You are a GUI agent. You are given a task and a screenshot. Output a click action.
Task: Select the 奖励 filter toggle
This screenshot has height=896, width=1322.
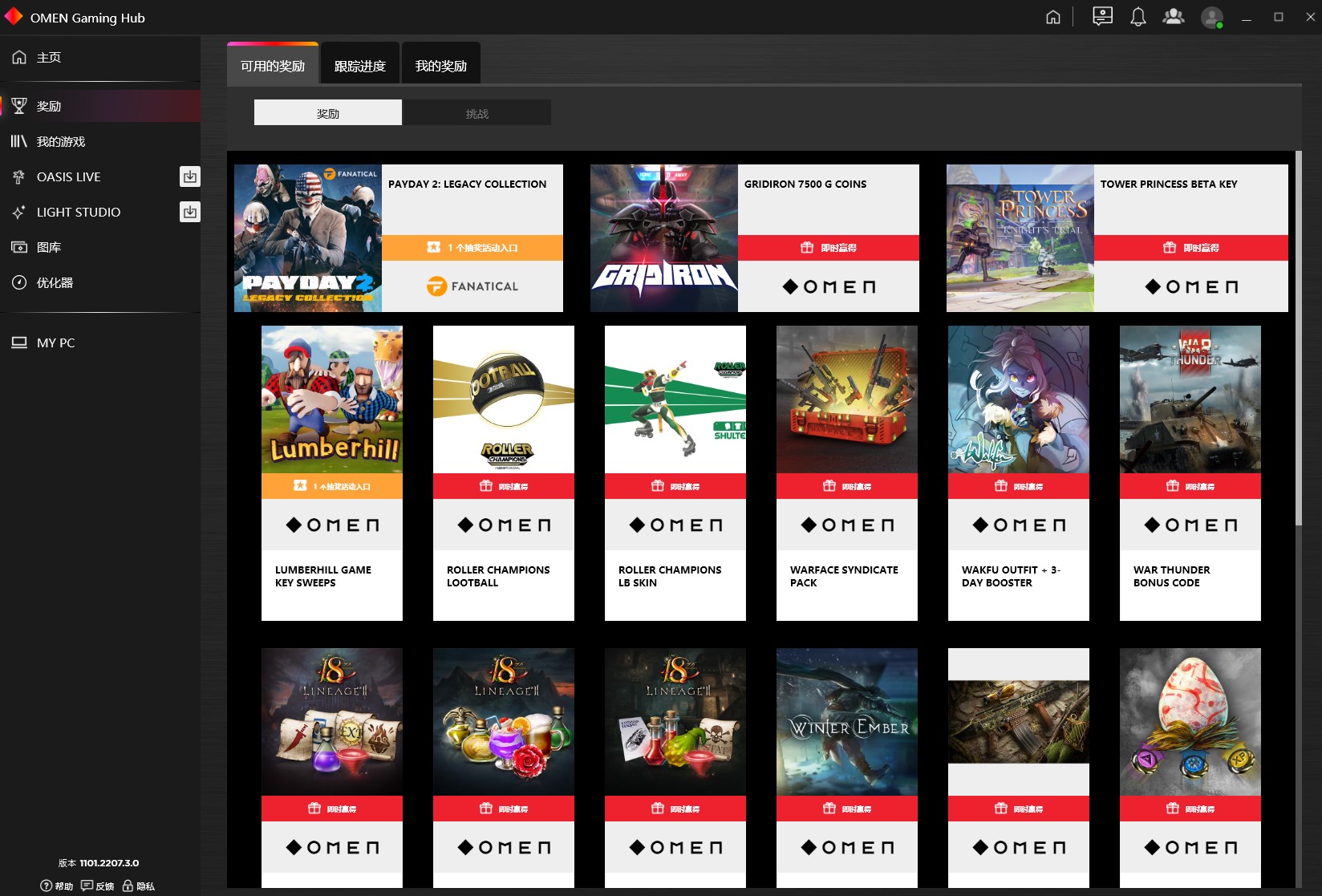[x=328, y=112]
